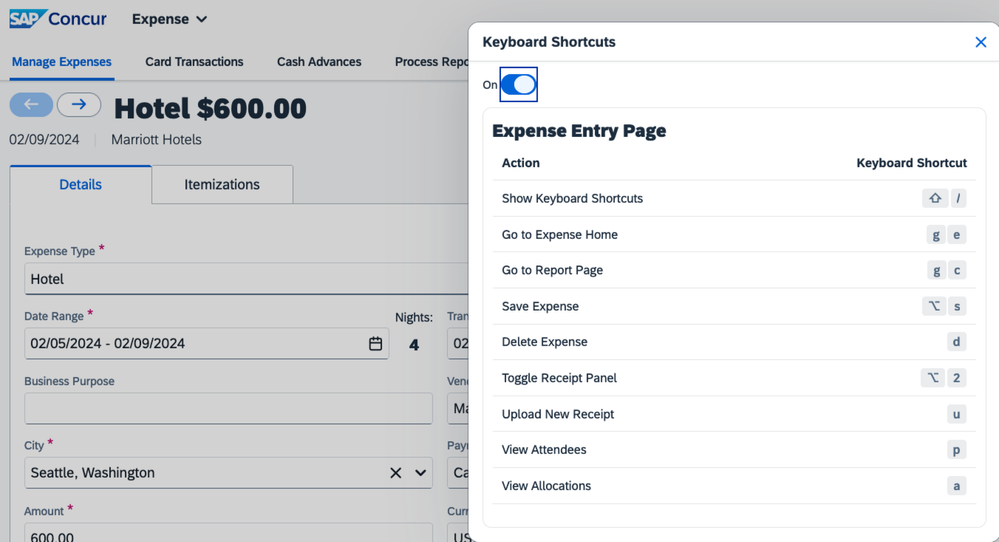Screen dimensions: 999x542
Task: Expand the City dropdown chevron
Action: click(420, 473)
